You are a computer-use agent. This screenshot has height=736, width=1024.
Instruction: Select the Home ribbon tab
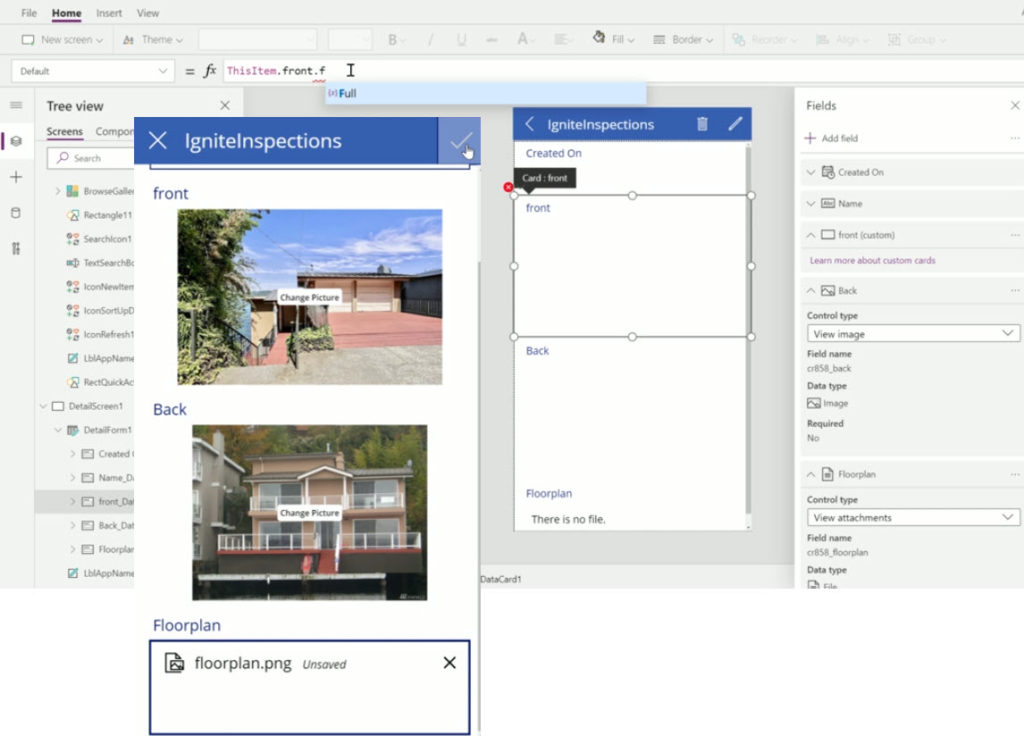tap(67, 13)
